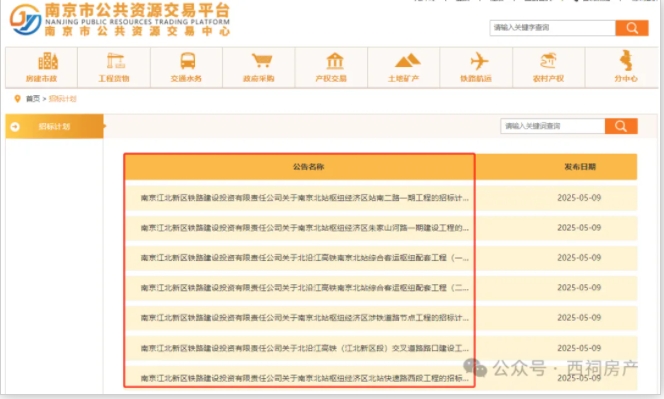The width and height of the screenshot is (664, 399).
Task: Open the 交通水务 bus icon
Action: [x=188, y=61]
